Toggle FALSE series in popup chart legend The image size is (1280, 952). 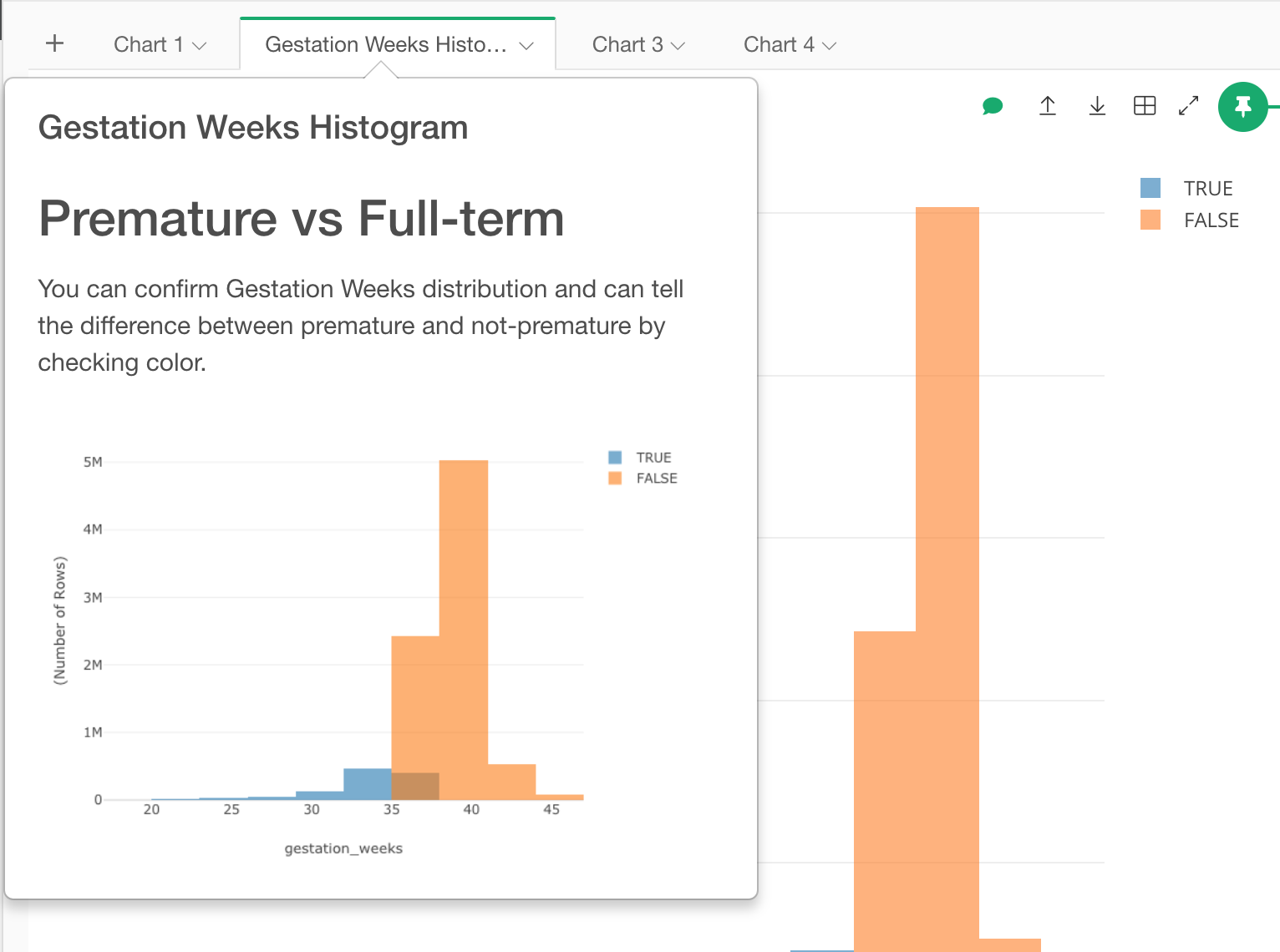(x=657, y=479)
